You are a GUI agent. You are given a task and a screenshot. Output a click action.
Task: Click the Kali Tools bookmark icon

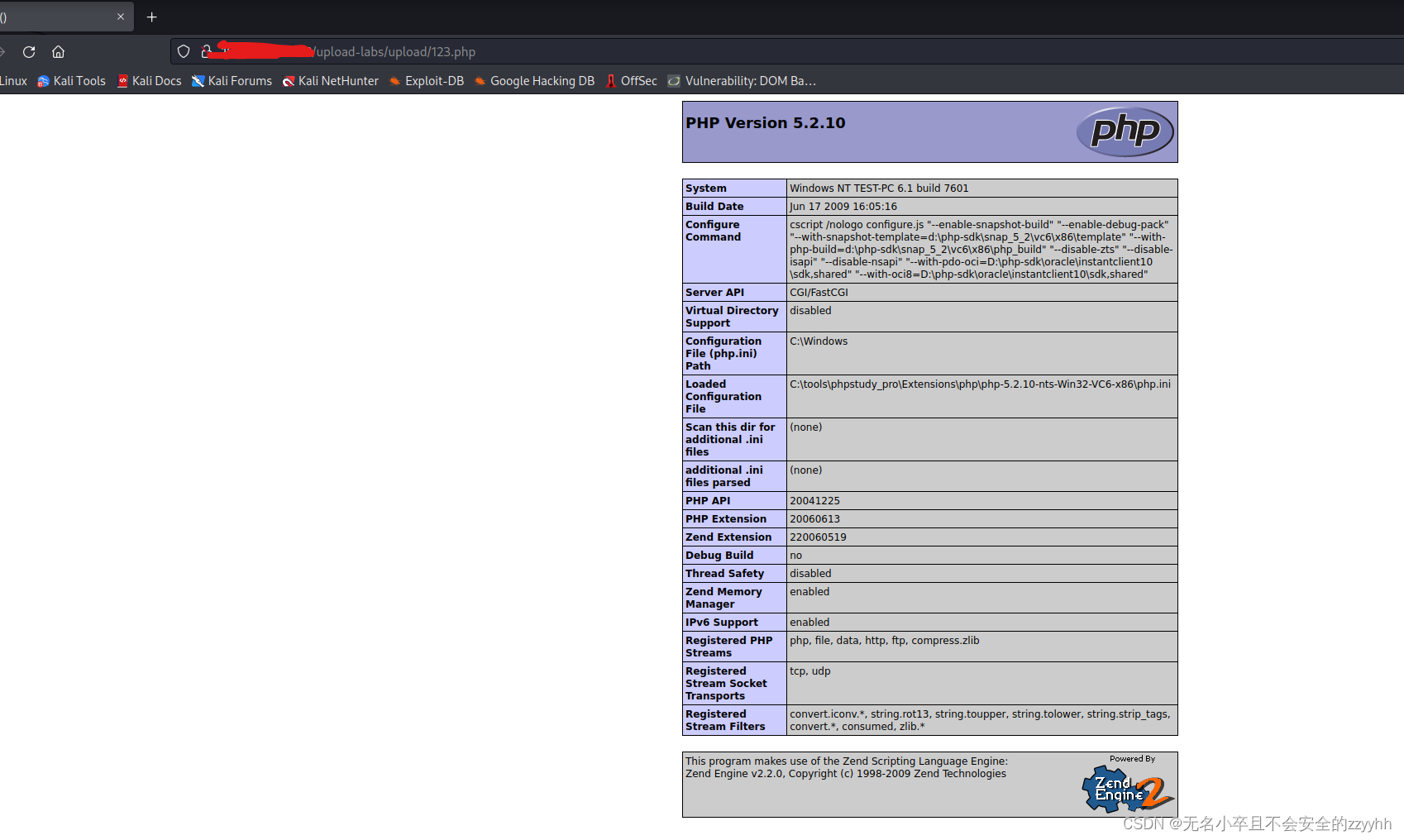click(43, 81)
